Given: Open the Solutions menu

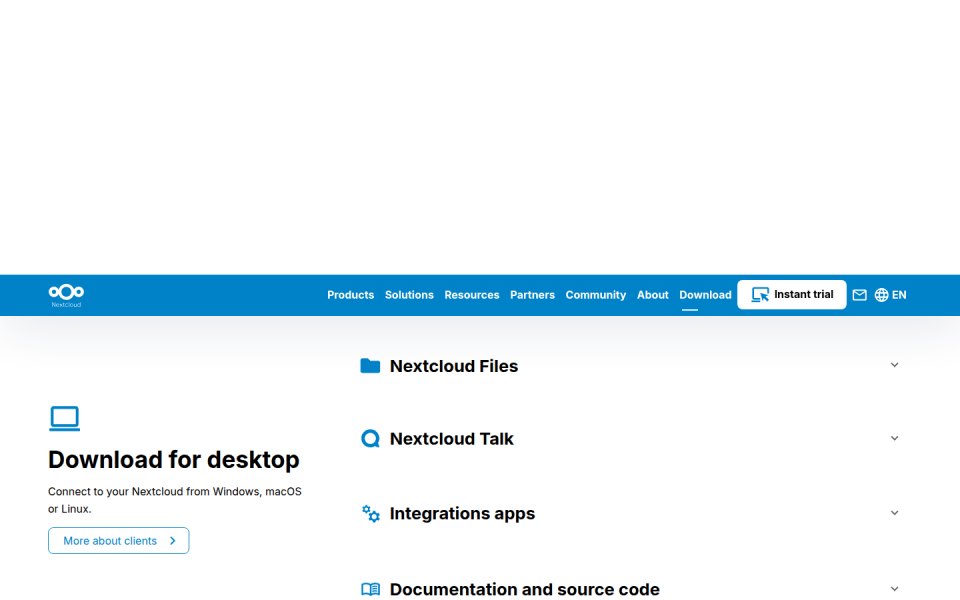Looking at the screenshot, I should coord(409,295).
